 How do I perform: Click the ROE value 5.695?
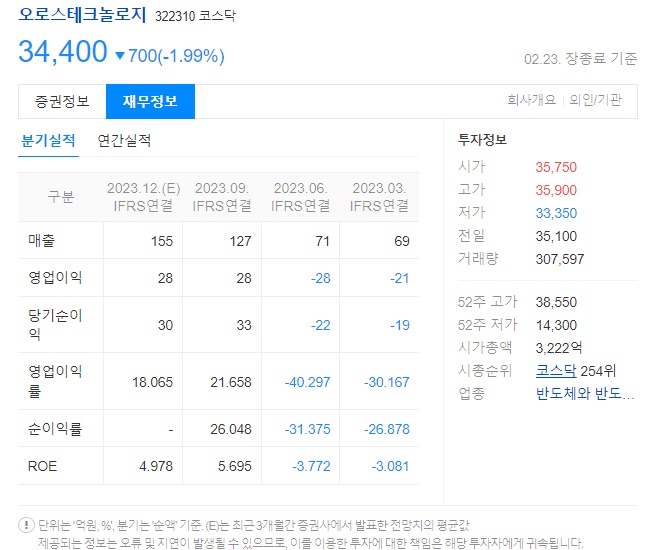click(x=235, y=466)
